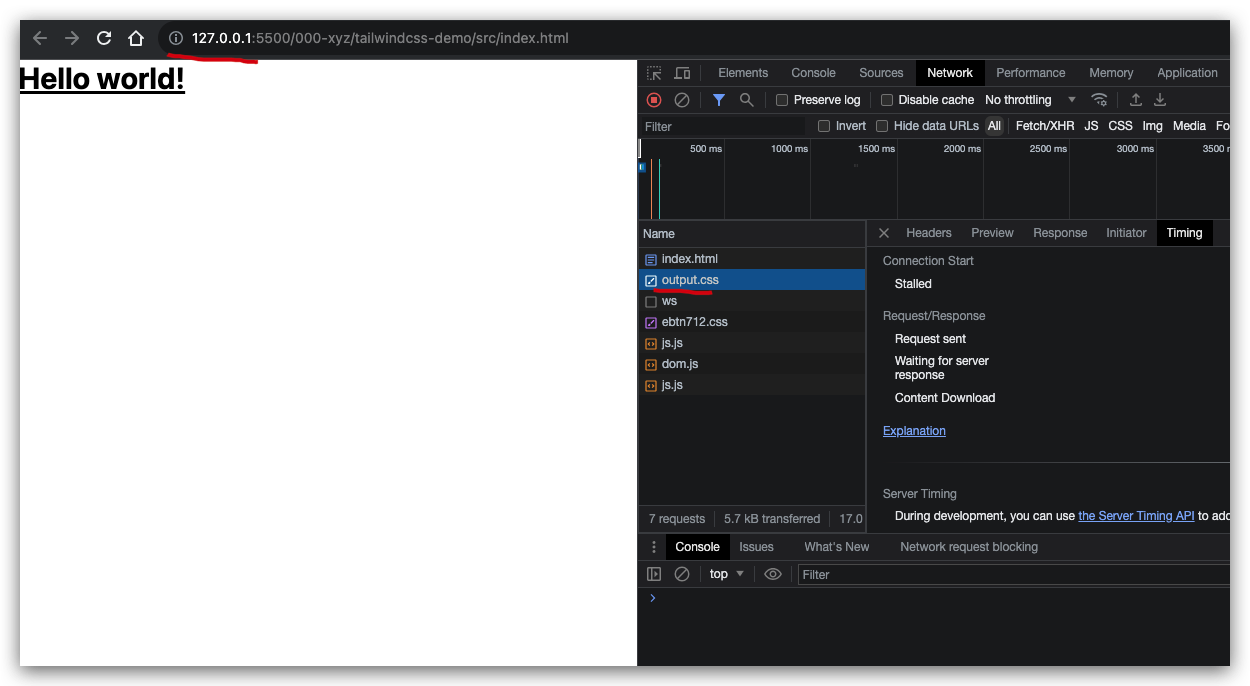The image size is (1250, 686).
Task: Show the Initiator tab of the request
Action: coord(1126,233)
